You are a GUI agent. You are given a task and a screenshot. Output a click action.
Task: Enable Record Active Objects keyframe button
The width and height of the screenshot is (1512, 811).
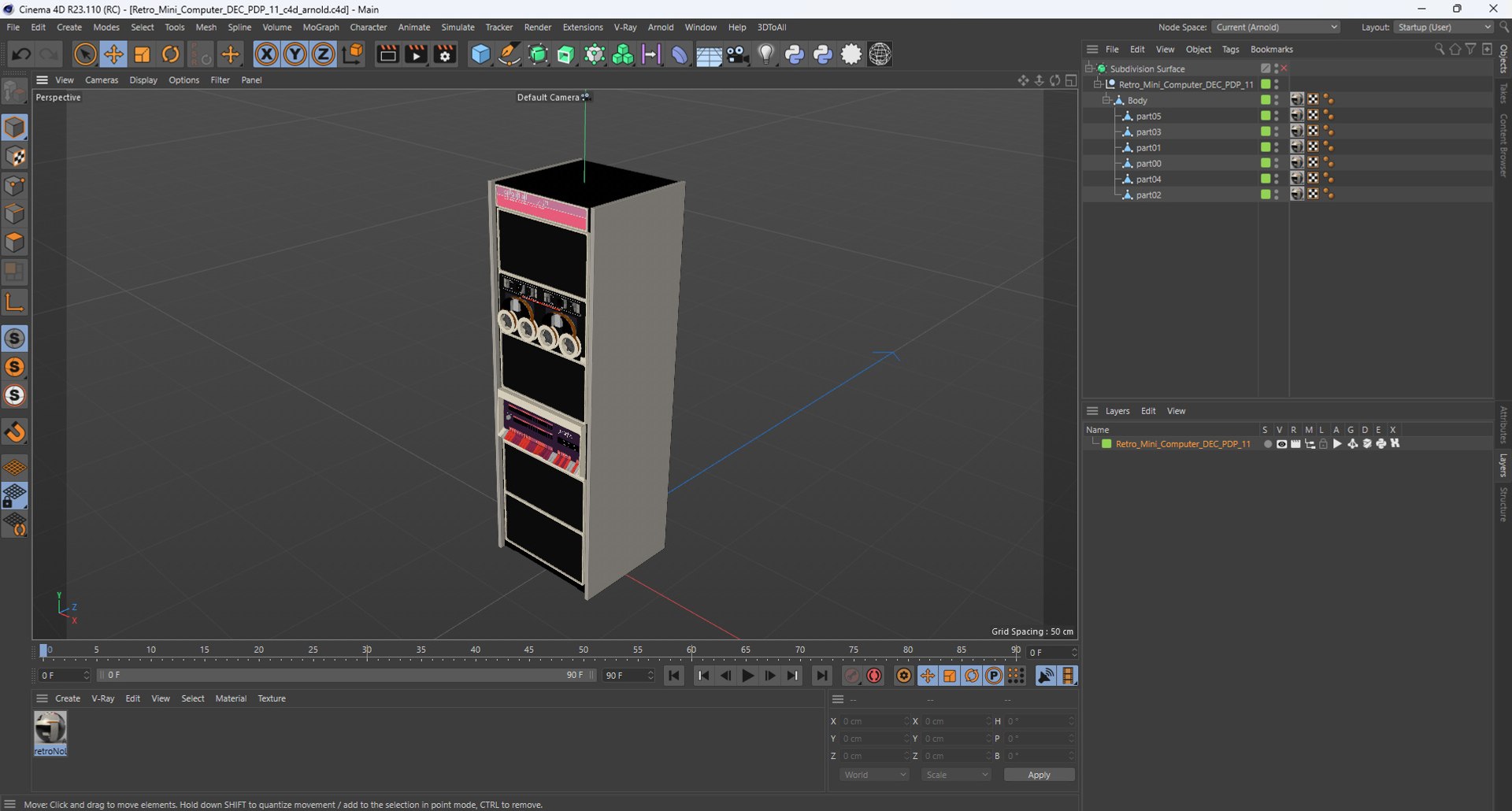(874, 676)
